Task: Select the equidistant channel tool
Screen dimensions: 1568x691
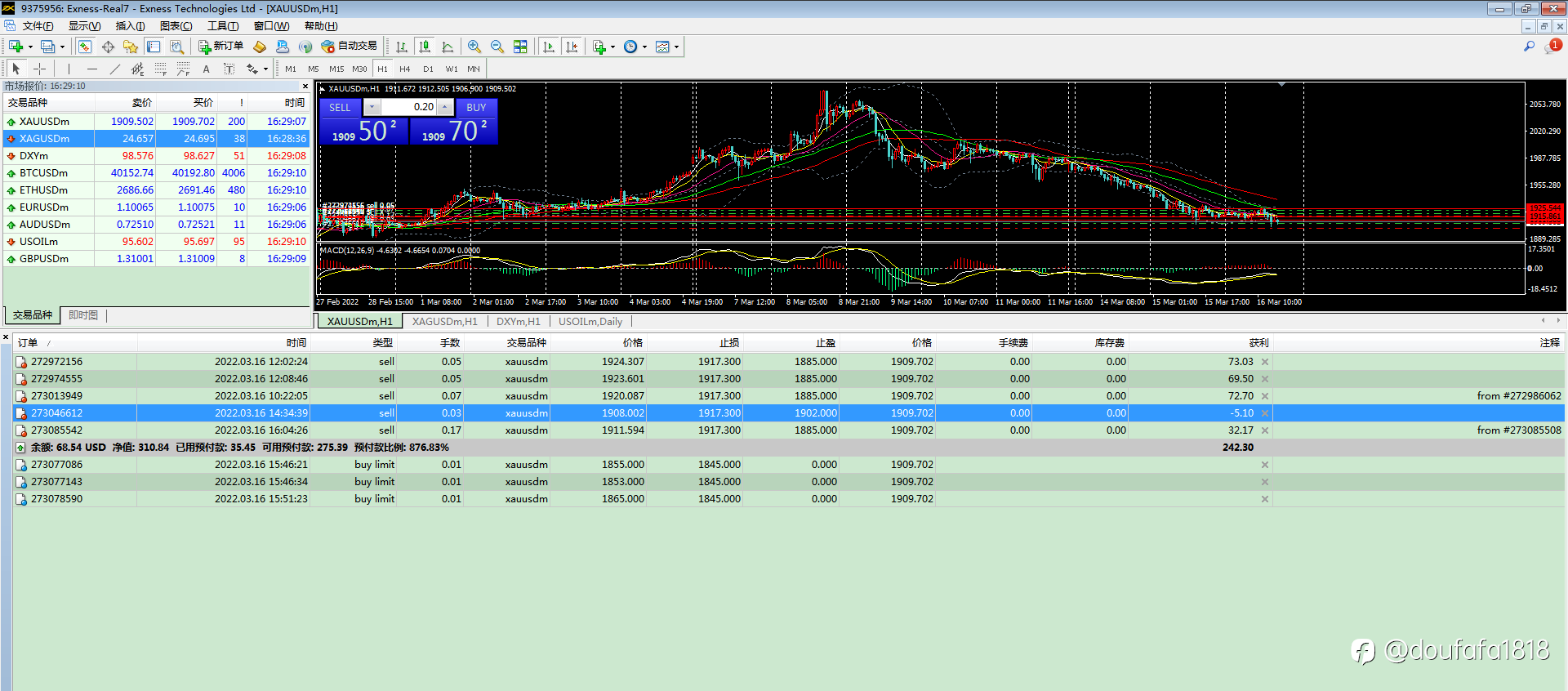Action: [x=137, y=69]
